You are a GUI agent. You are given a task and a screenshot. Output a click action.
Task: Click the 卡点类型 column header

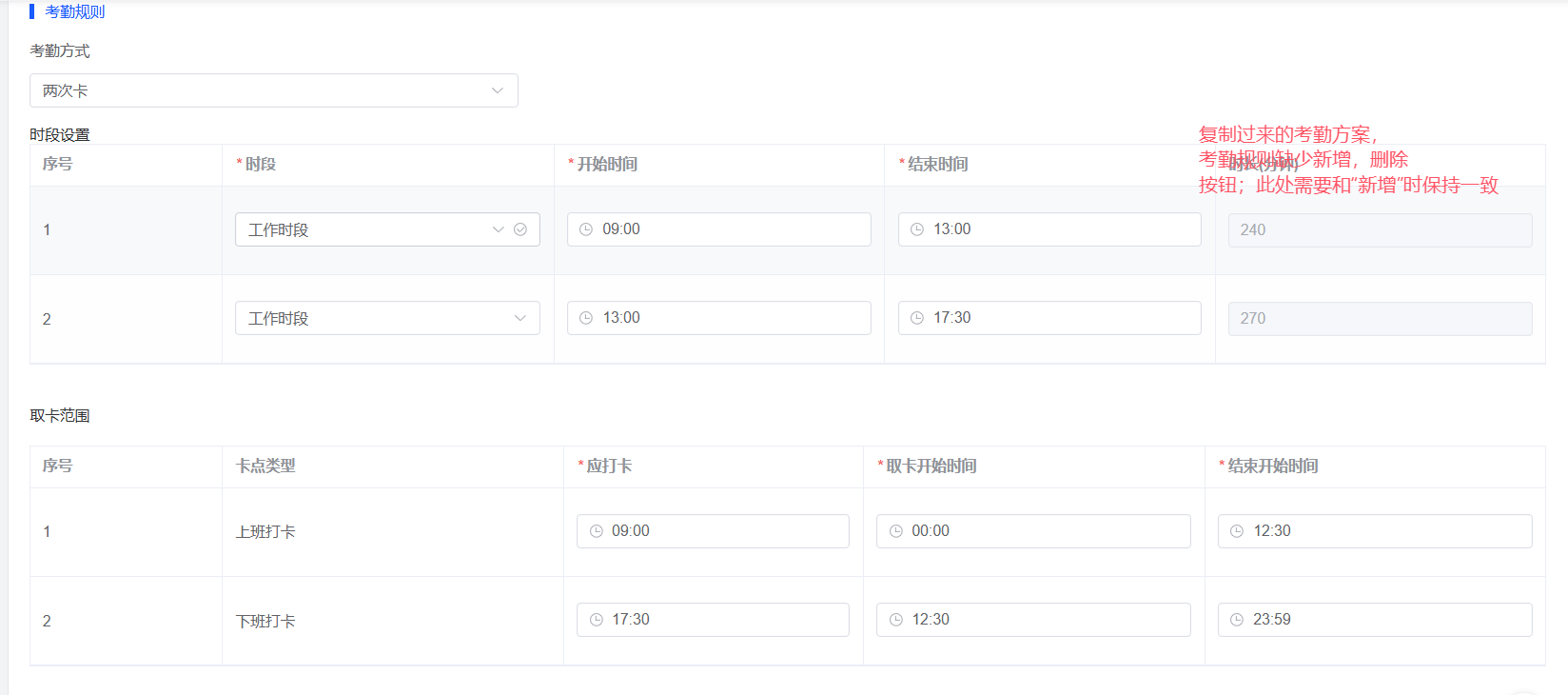(x=265, y=467)
